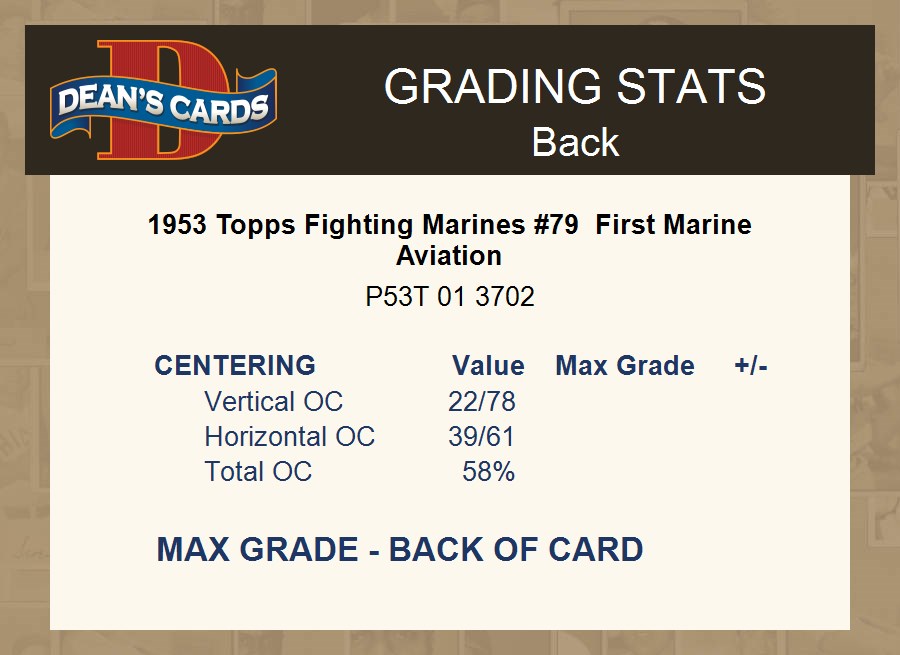Click the CENTERING section header
Screen dimensions: 900x655
tap(235, 366)
